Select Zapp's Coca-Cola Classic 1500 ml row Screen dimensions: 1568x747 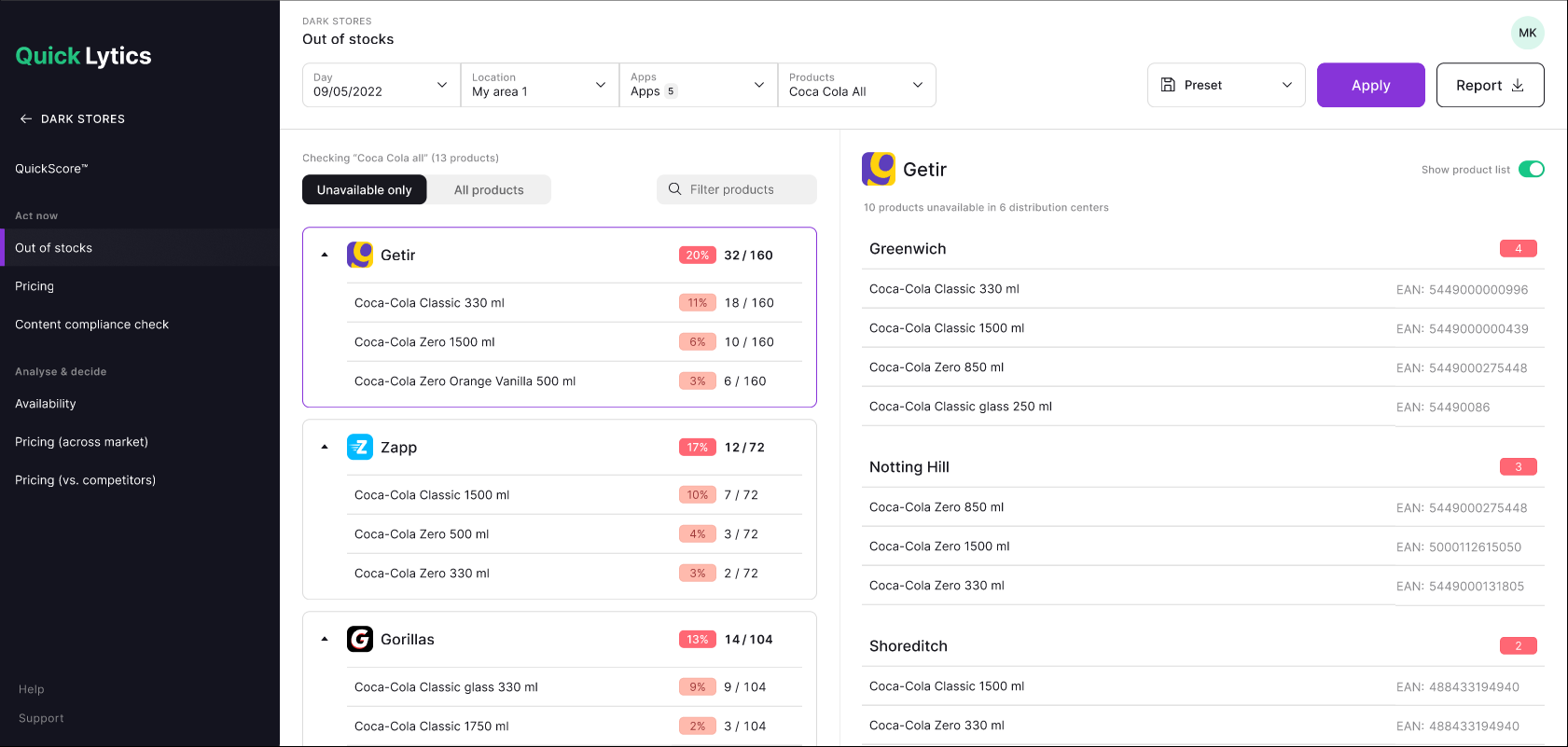(x=575, y=495)
